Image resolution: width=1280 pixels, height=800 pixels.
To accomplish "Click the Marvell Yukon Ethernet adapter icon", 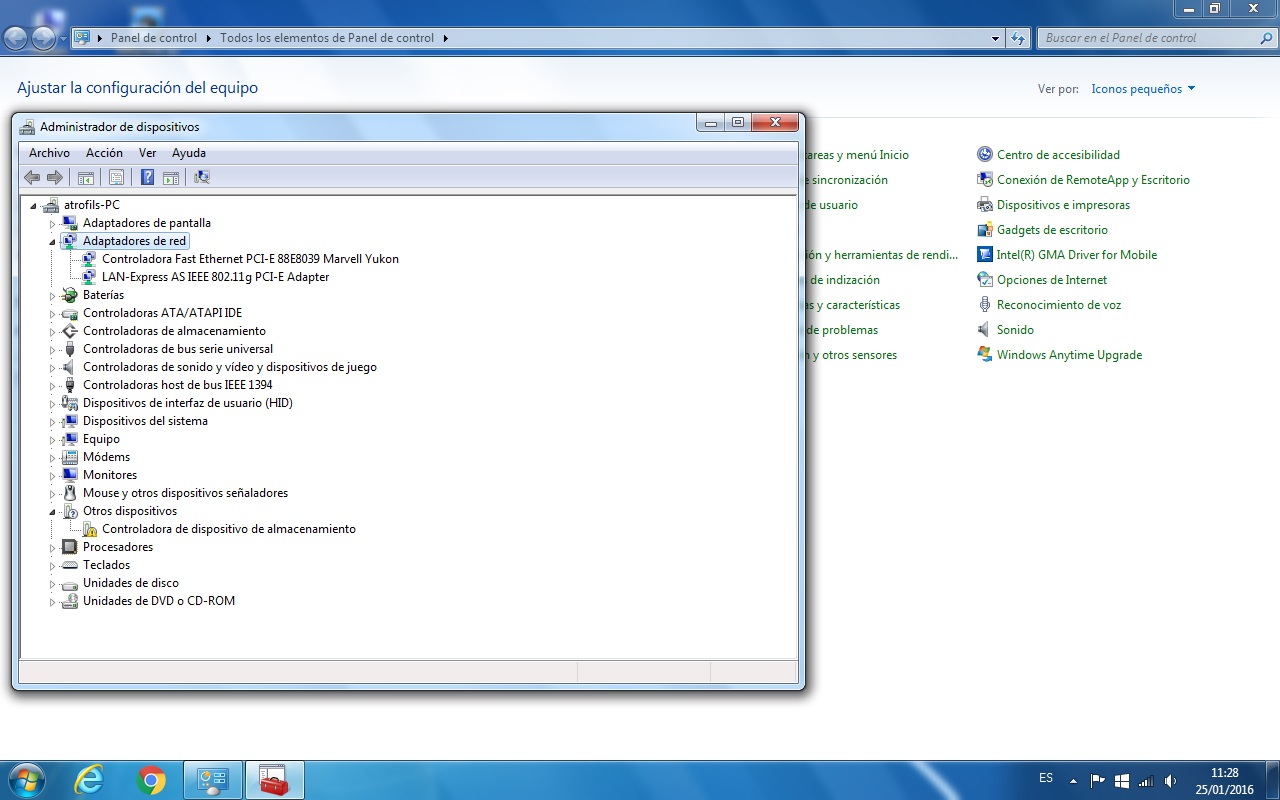I will (89, 259).
